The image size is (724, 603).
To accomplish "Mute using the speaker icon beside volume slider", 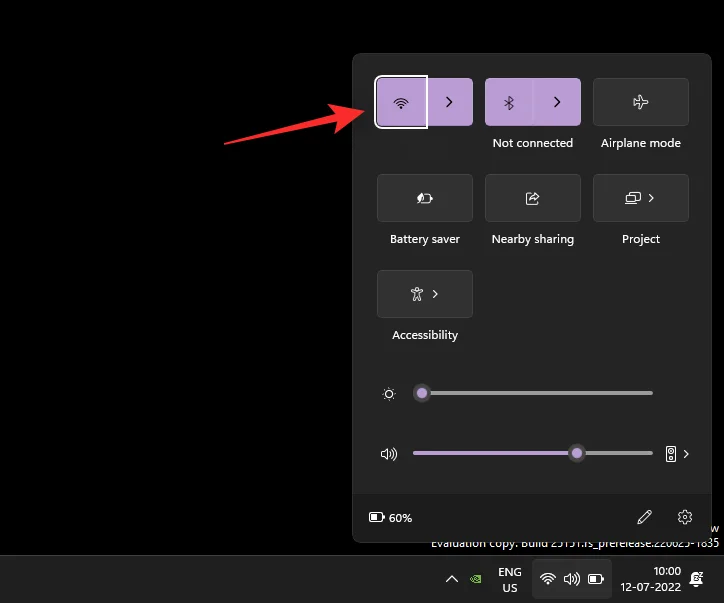I will [389, 454].
